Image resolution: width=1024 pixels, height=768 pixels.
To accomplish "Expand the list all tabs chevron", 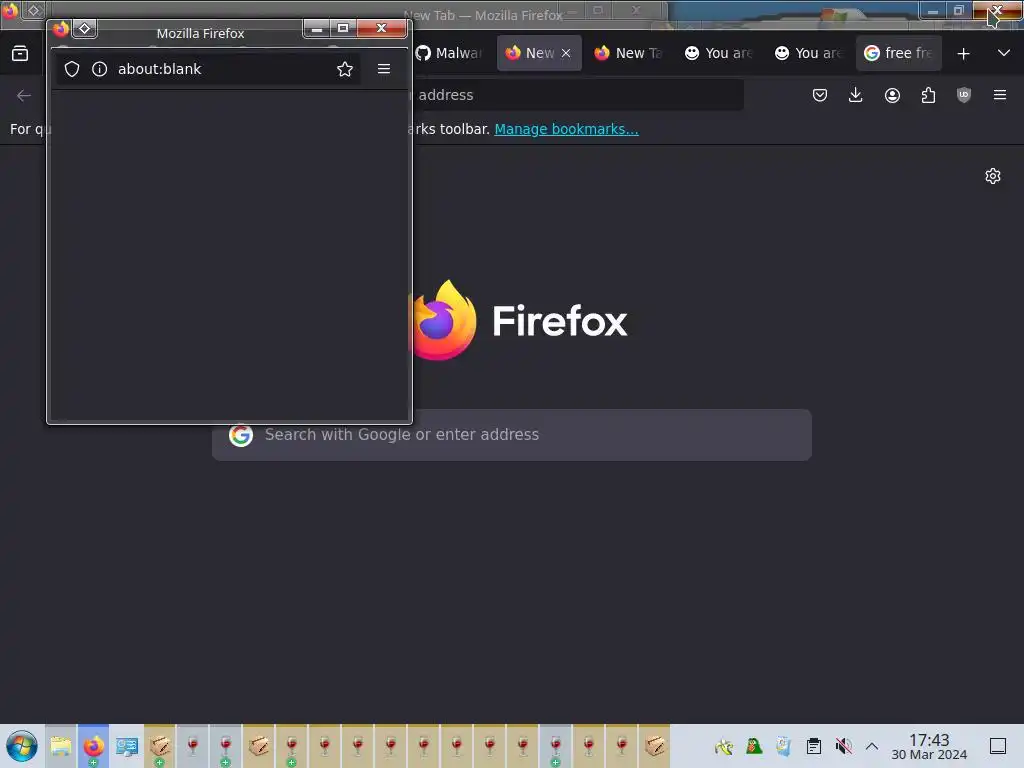I will [1004, 53].
